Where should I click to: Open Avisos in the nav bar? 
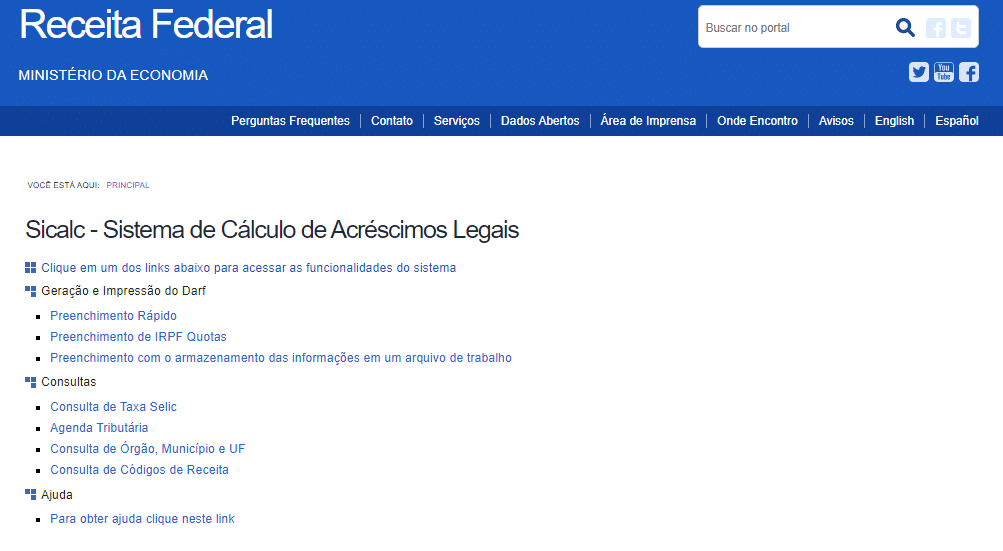coord(836,121)
